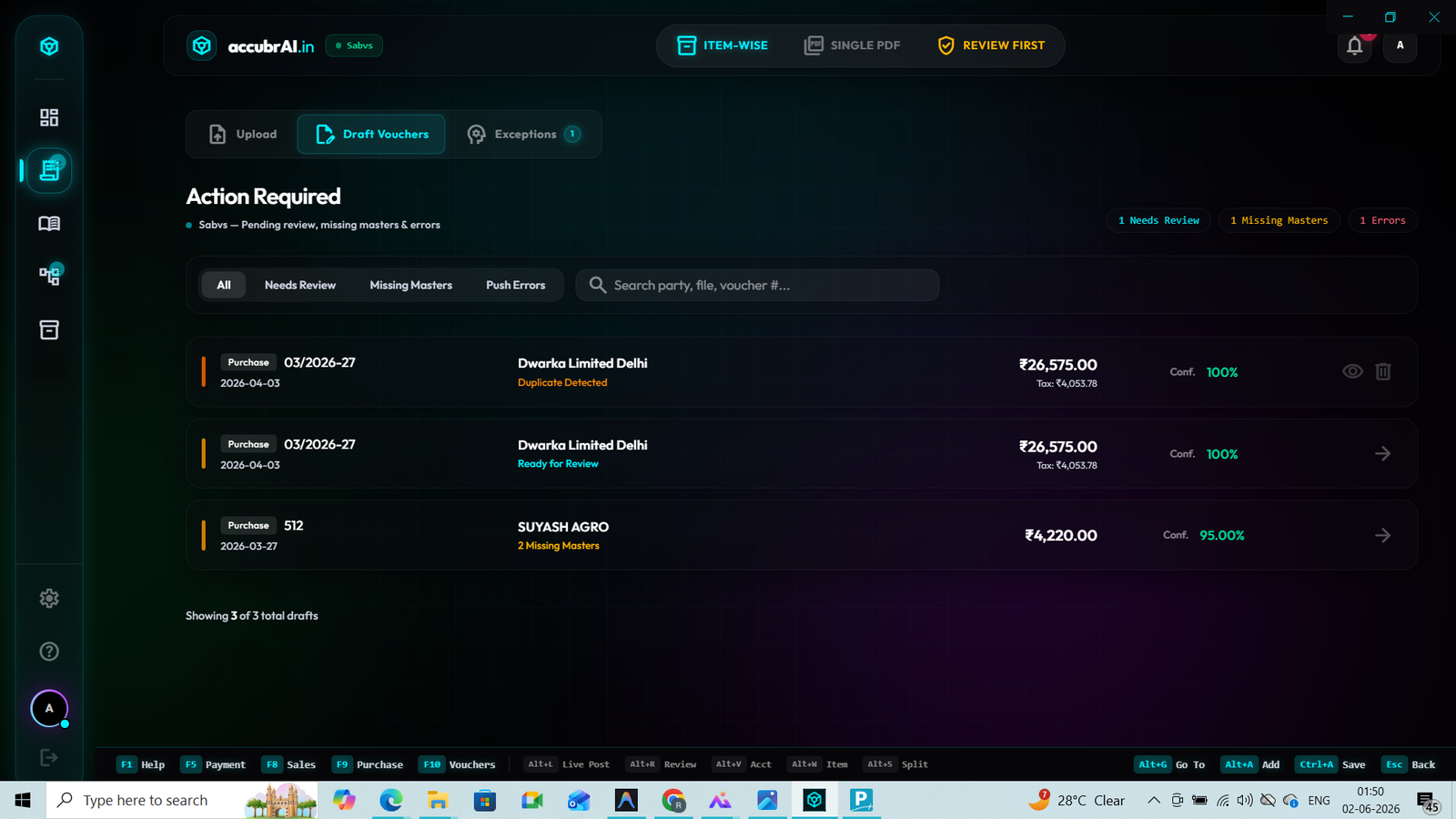1456x819 pixels.
Task: Select the All filter
Action: point(224,285)
